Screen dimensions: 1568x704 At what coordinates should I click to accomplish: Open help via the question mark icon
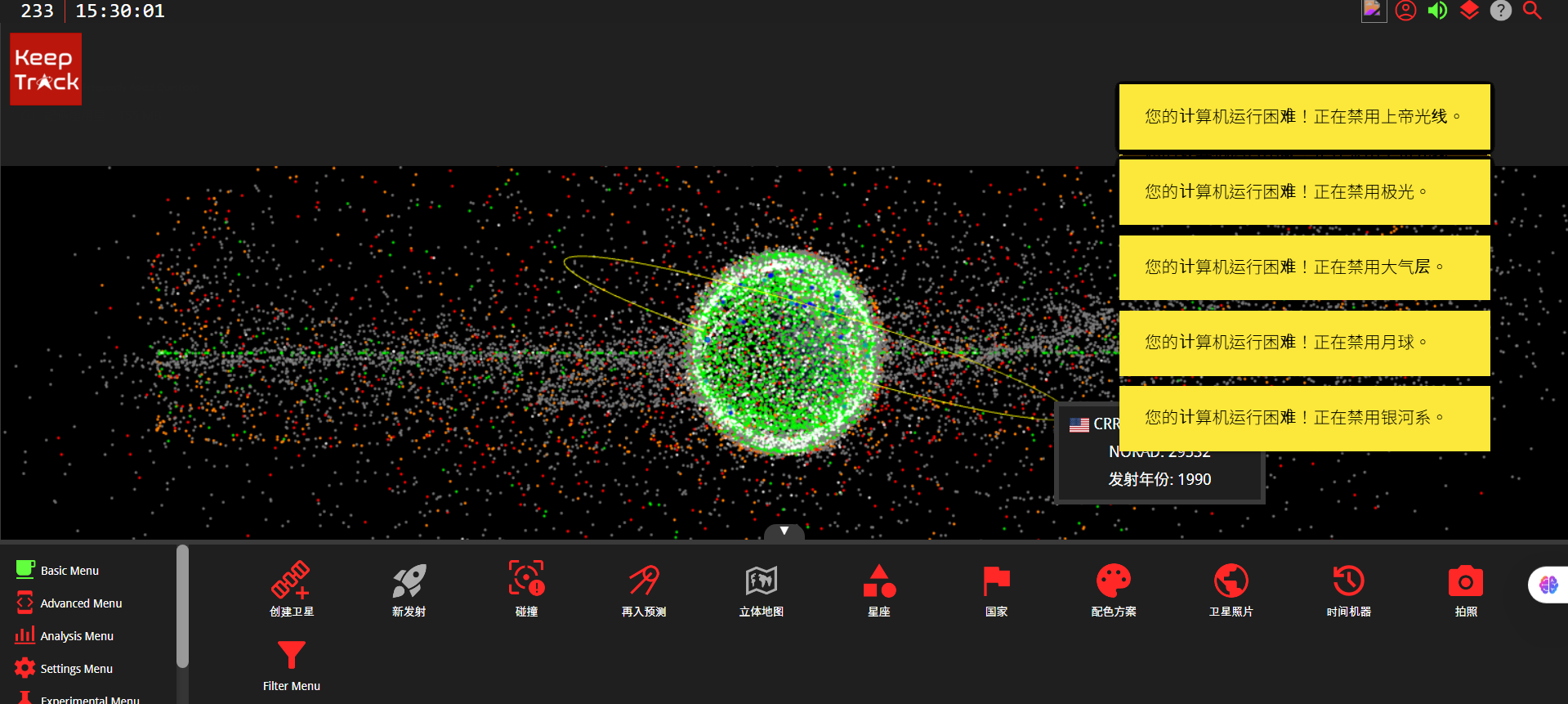[x=1500, y=11]
